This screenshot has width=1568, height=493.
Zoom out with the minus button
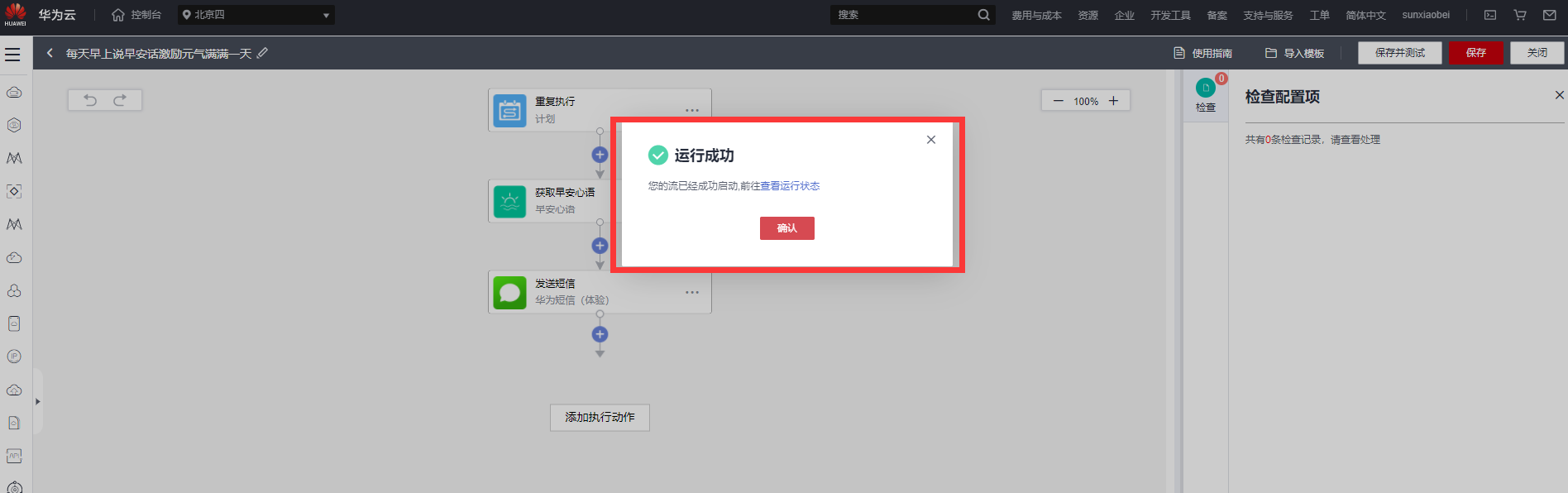1058,101
